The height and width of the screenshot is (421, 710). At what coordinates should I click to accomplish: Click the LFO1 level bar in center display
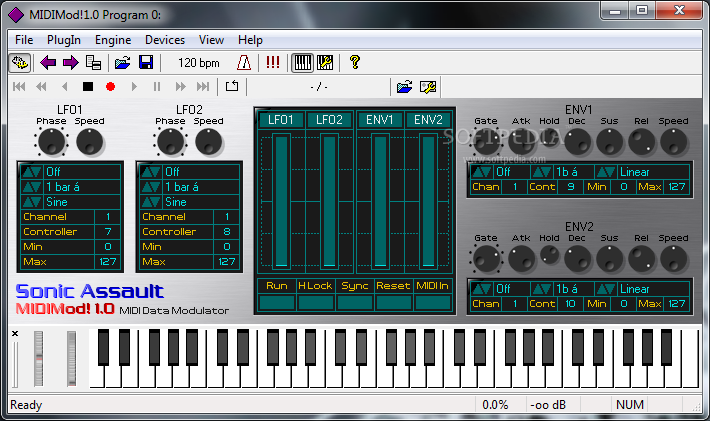[281, 201]
